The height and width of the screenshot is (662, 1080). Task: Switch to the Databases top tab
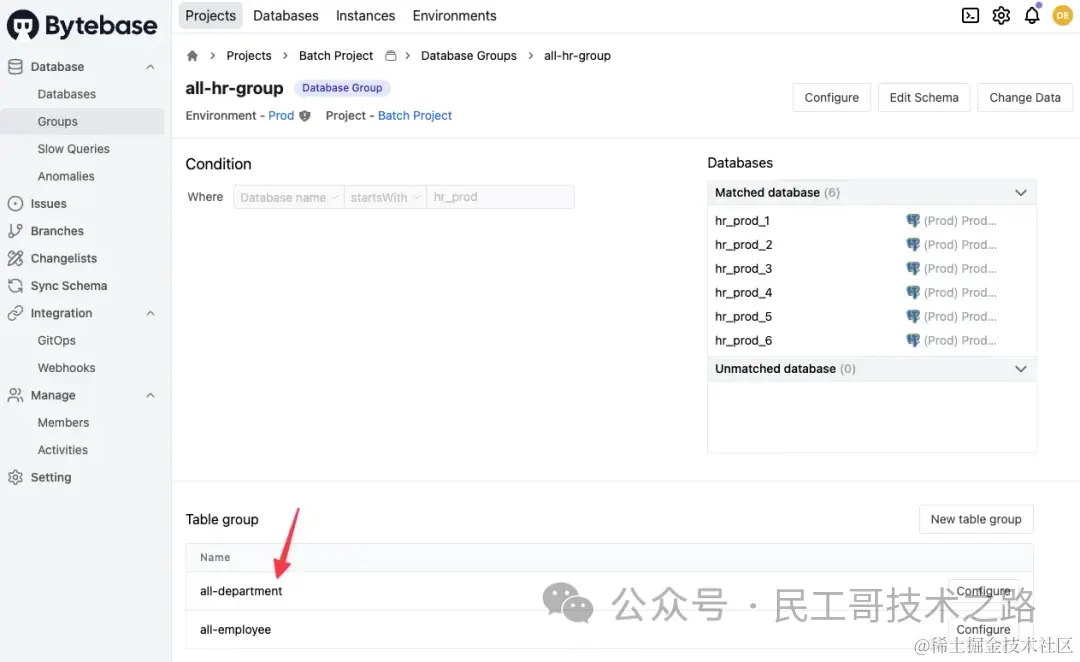click(x=286, y=15)
